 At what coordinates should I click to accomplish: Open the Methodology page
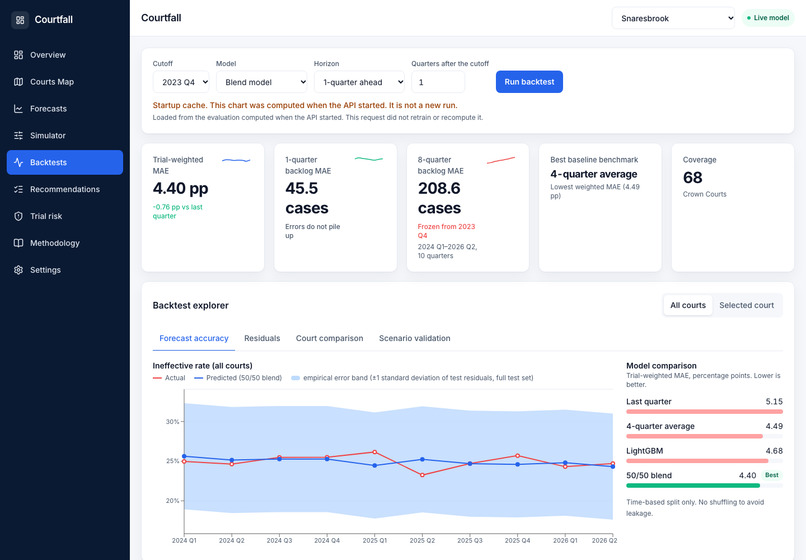(x=65, y=243)
